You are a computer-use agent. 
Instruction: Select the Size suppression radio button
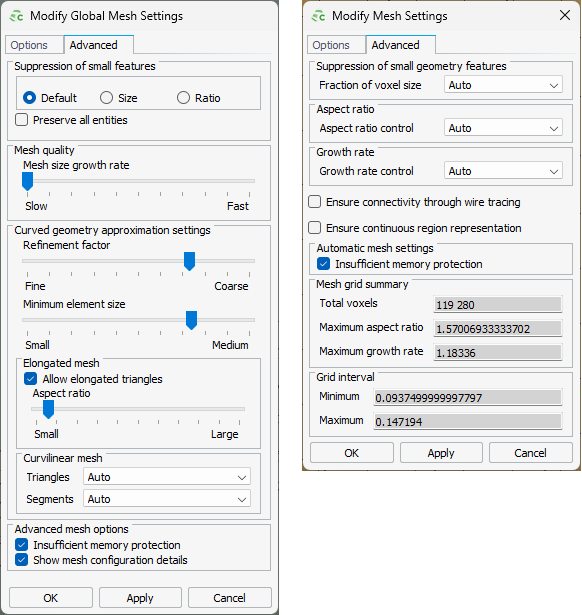(x=106, y=98)
